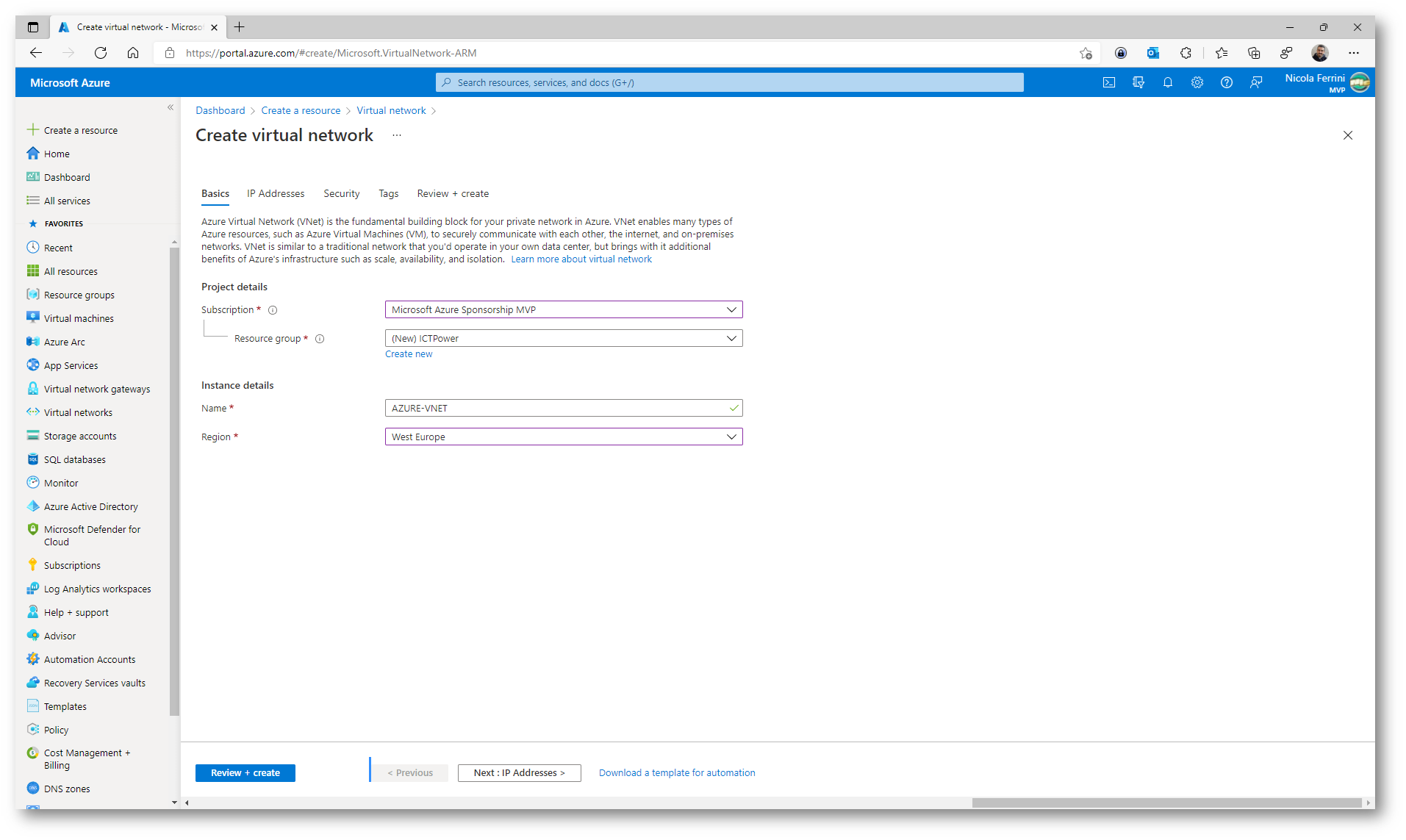Click the horizontal scrollbar at bottom
This screenshot has height=840, width=1406.
point(1166,803)
